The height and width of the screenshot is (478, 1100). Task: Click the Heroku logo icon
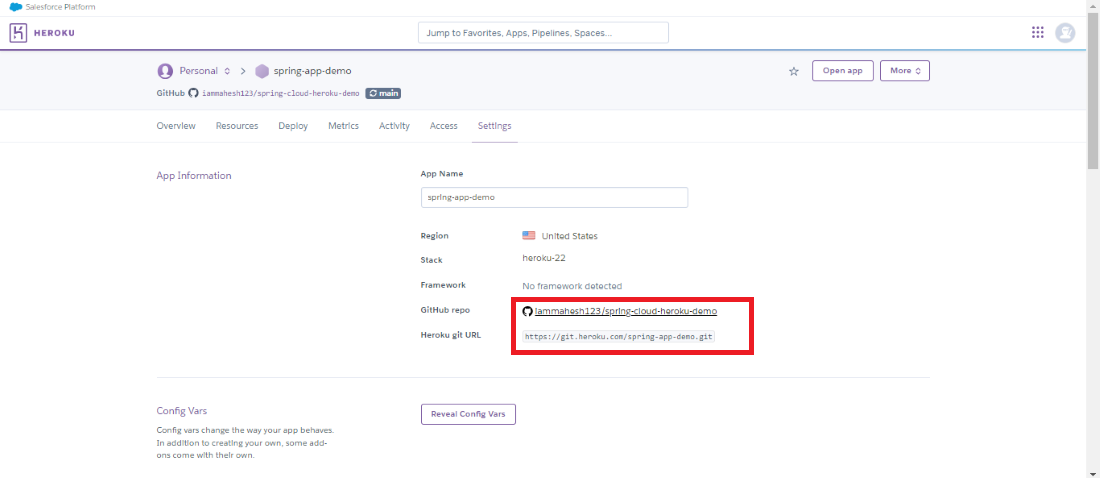[x=18, y=33]
